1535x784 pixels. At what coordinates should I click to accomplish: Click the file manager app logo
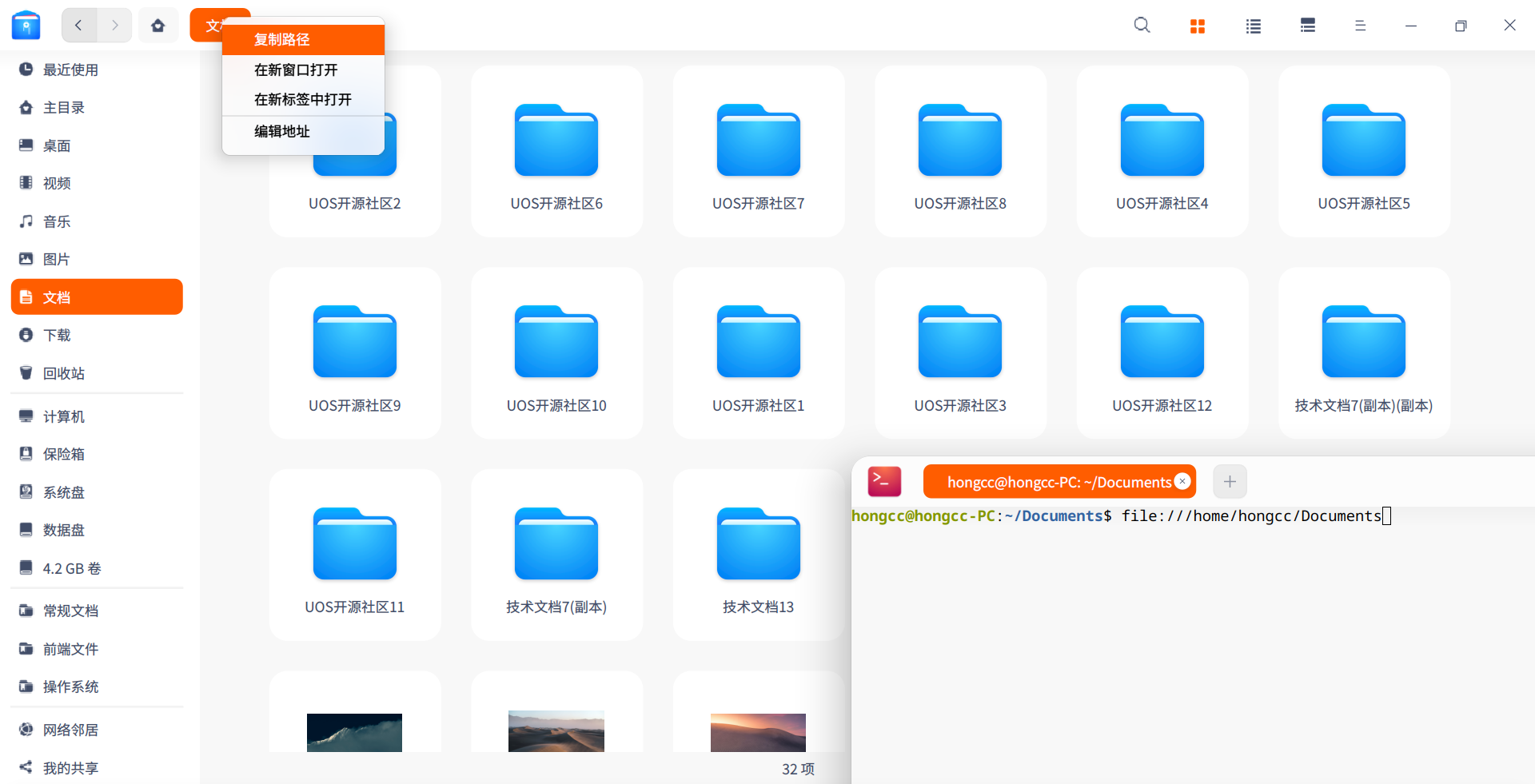click(26, 26)
